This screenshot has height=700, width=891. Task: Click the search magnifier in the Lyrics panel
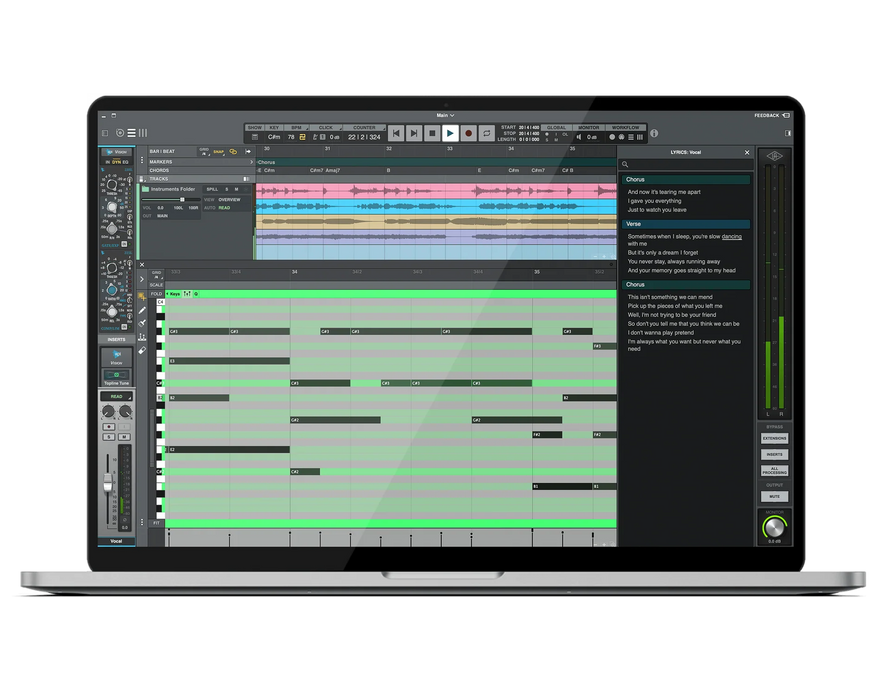[x=625, y=164]
